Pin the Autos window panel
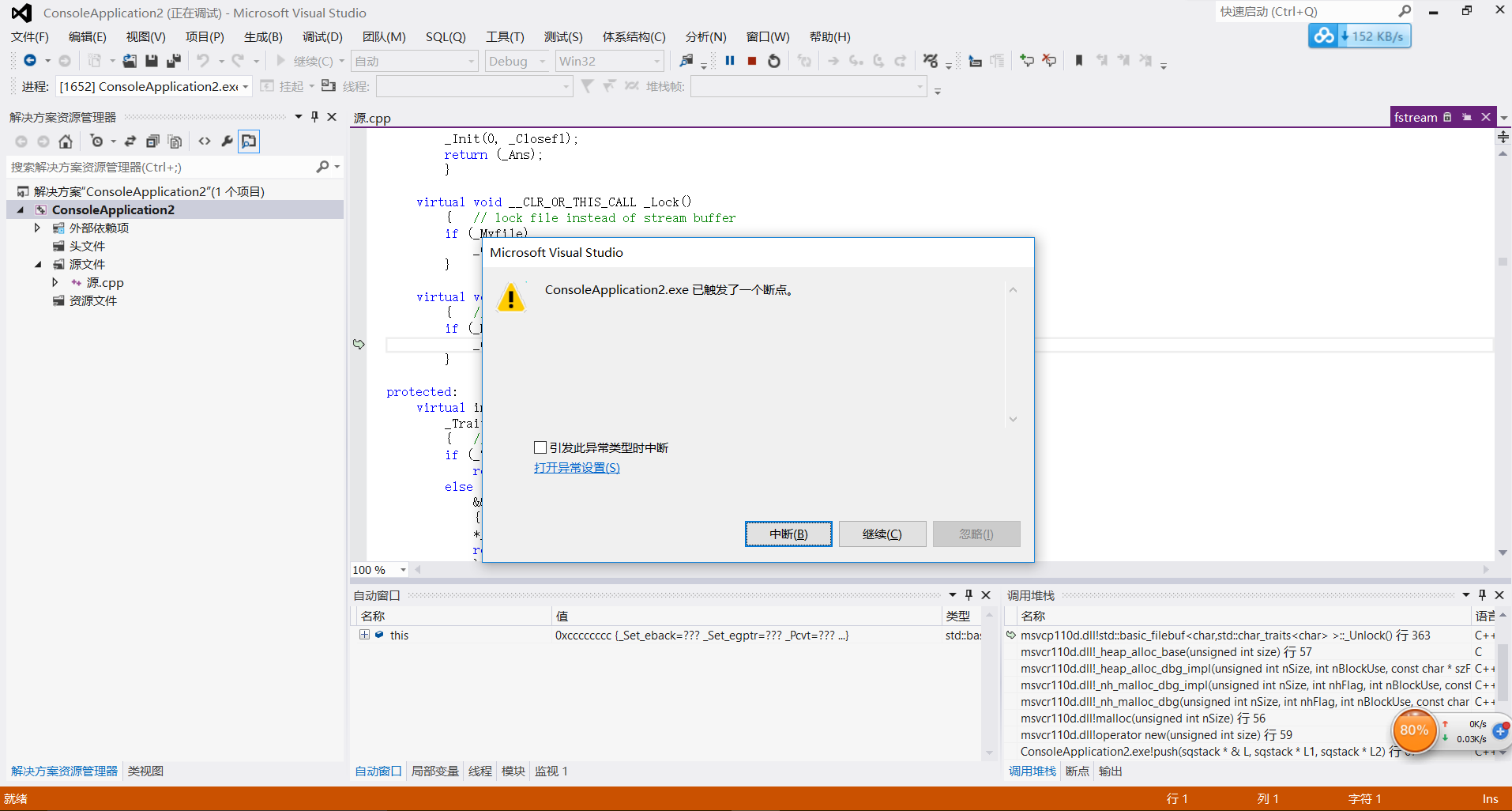 tap(969, 595)
